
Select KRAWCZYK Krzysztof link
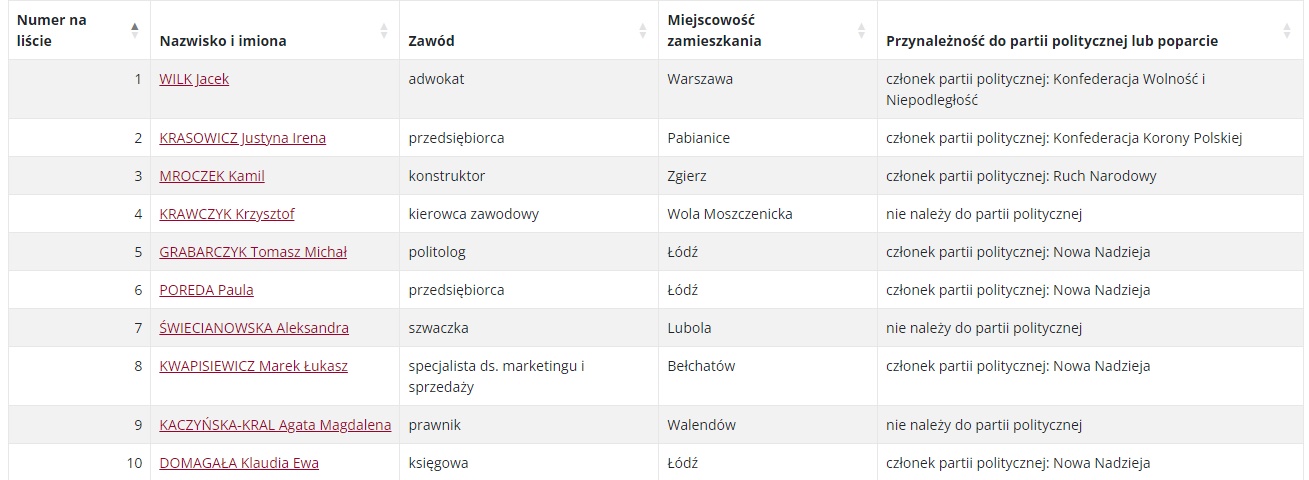click(x=227, y=214)
